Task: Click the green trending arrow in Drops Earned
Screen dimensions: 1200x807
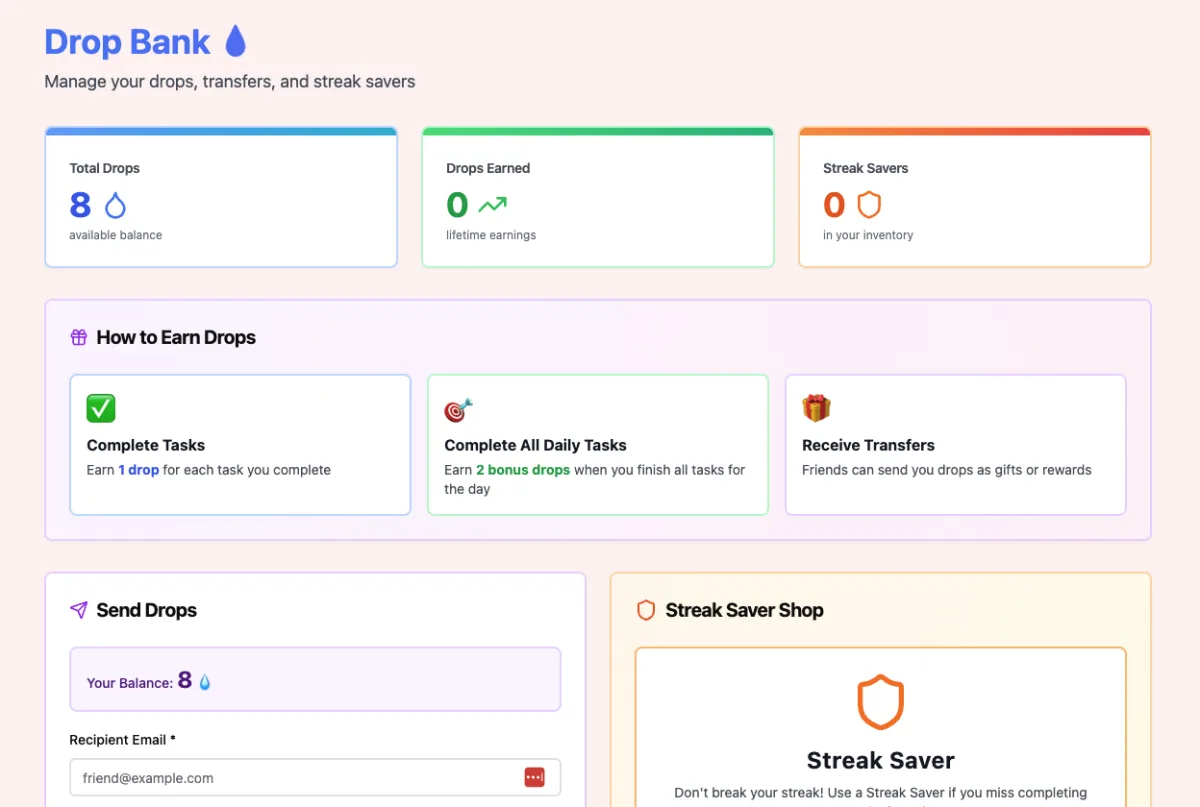Action: (492, 205)
